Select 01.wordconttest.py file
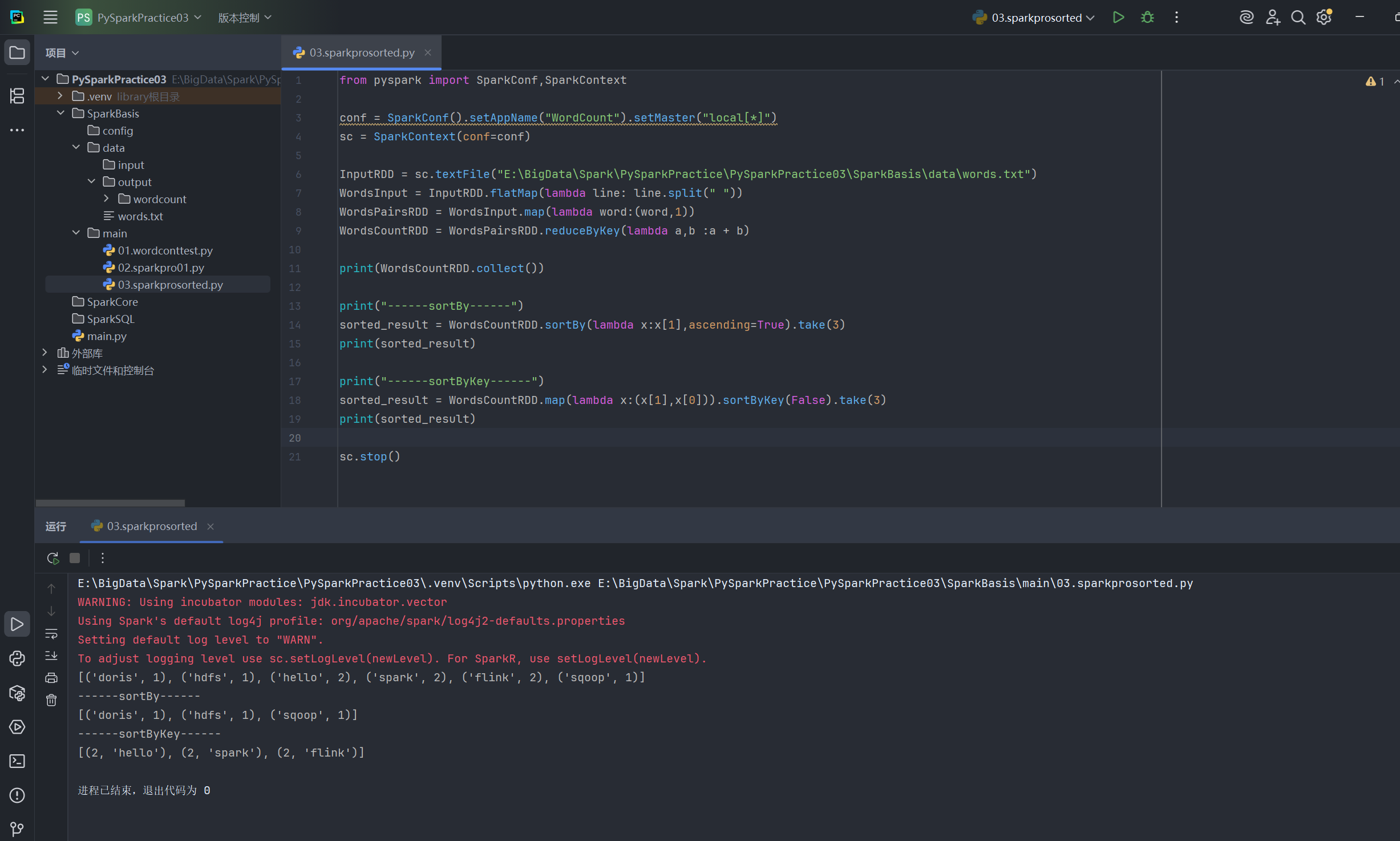 pyautogui.click(x=165, y=250)
